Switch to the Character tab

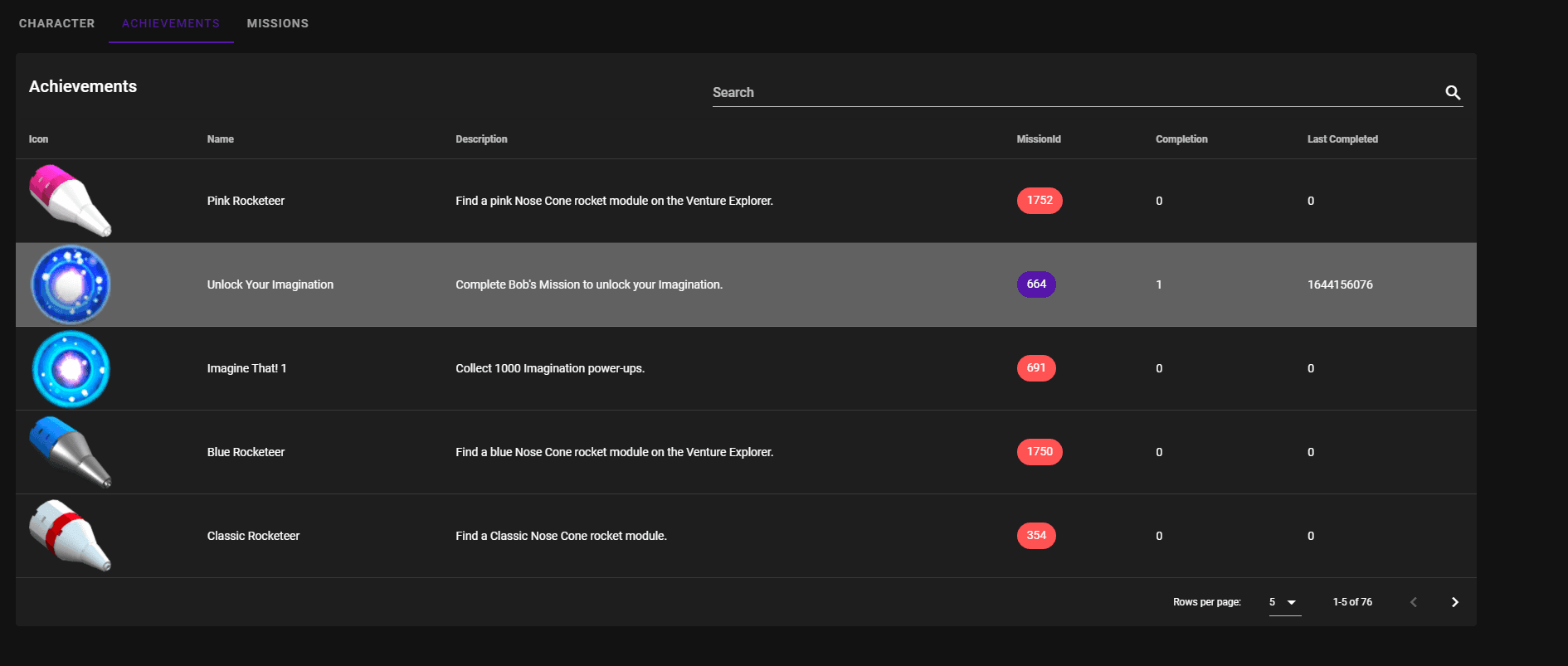click(56, 23)
